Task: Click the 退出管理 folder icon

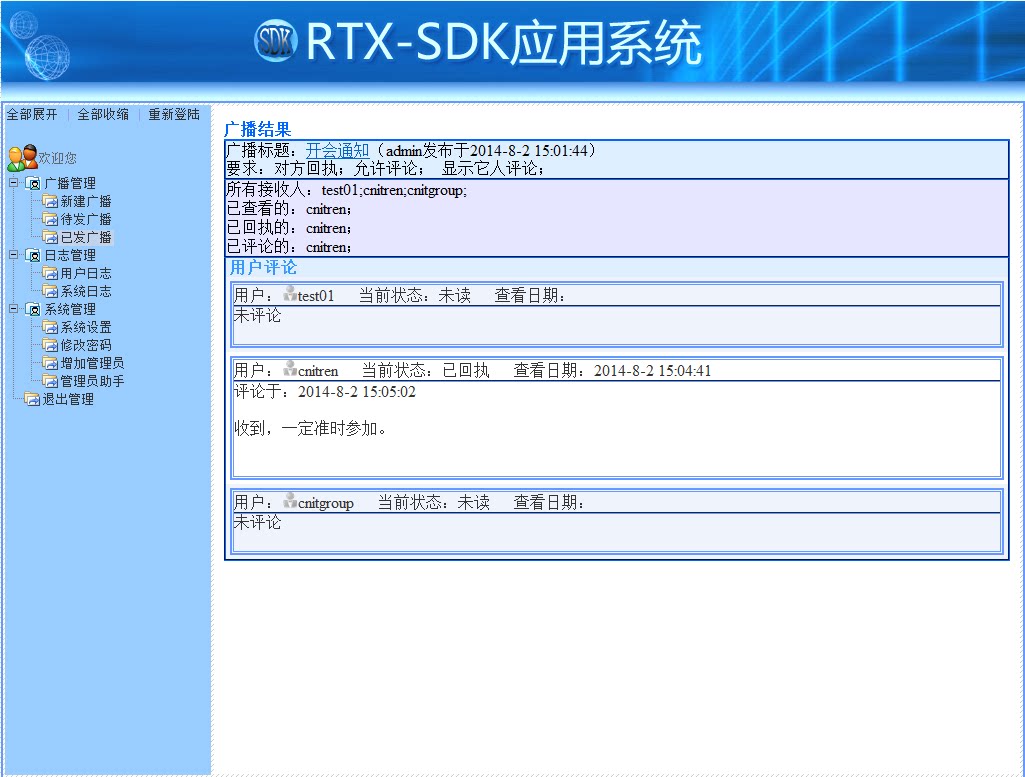Action: click(x=32, y=399)
